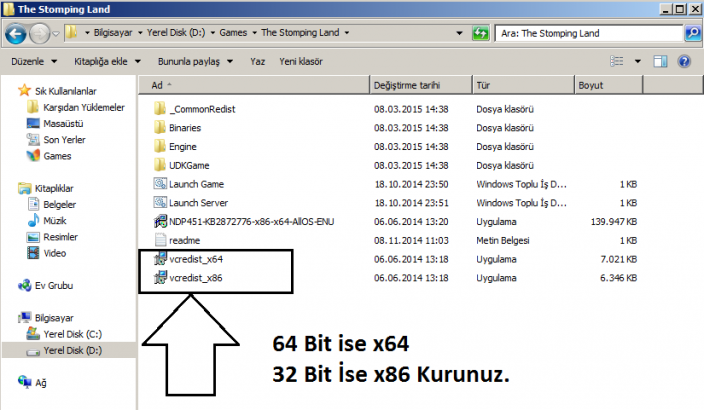
Task: Click the address bar folder icon
Action: point(72,32)
